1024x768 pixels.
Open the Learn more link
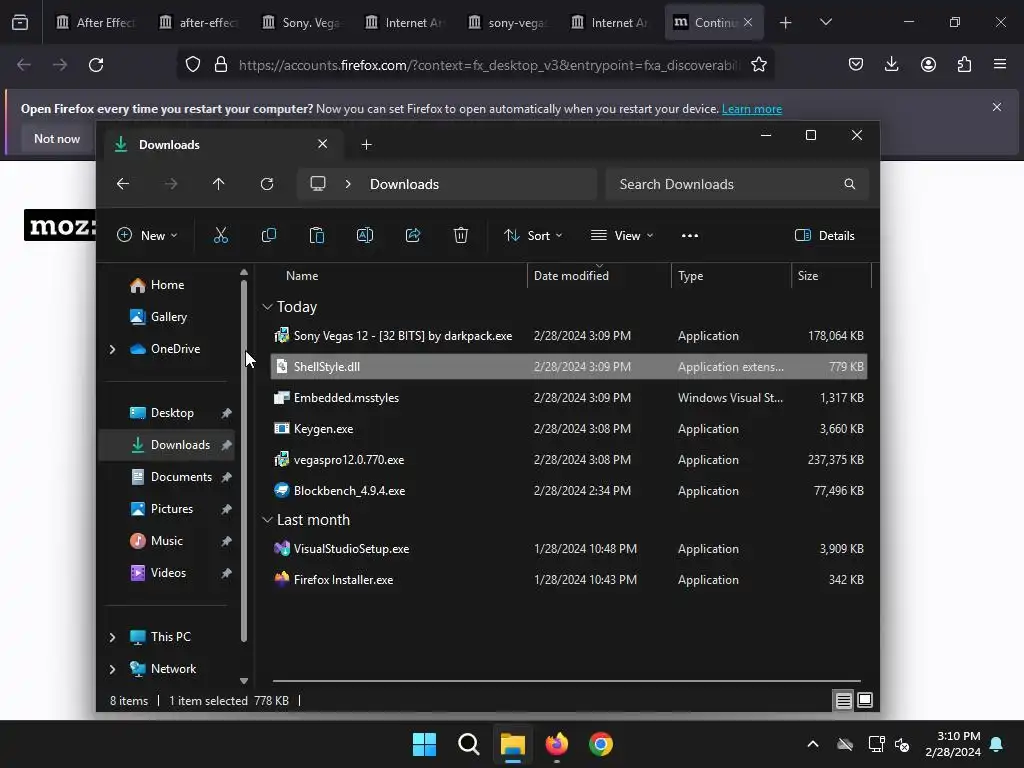[x=752, y=109]
